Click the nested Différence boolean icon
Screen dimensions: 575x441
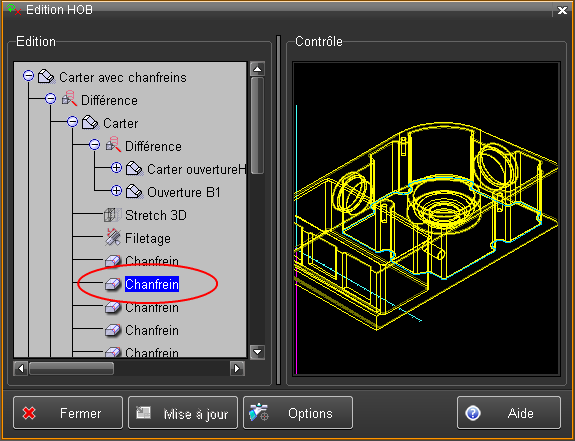(113, 145)
